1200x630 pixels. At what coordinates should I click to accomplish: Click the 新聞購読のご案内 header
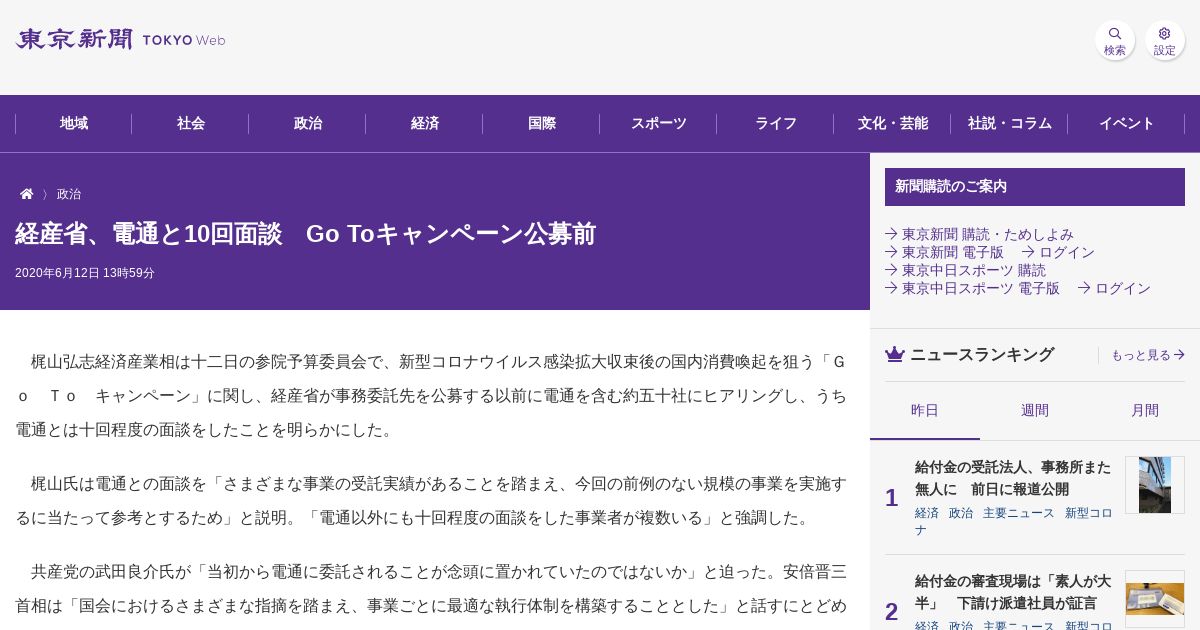(x=1035, y=187)
